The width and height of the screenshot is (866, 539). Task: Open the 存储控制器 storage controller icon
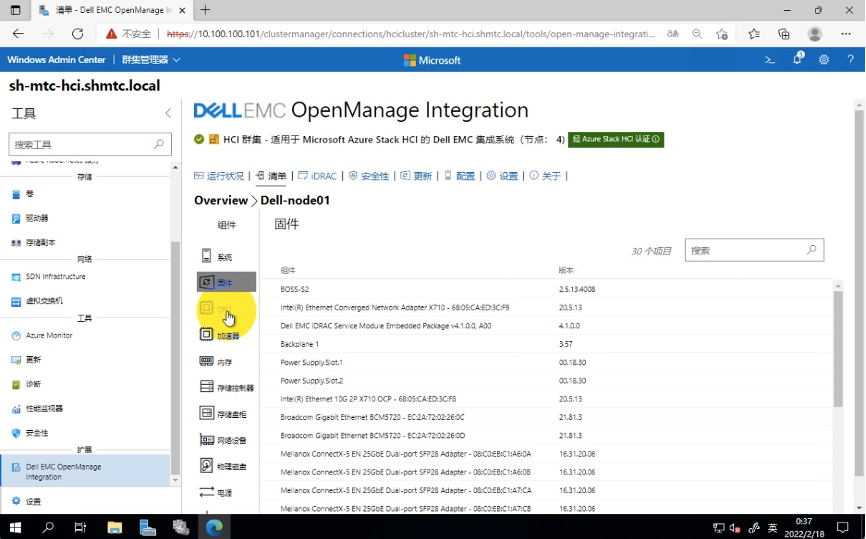(x=206, y=387)
